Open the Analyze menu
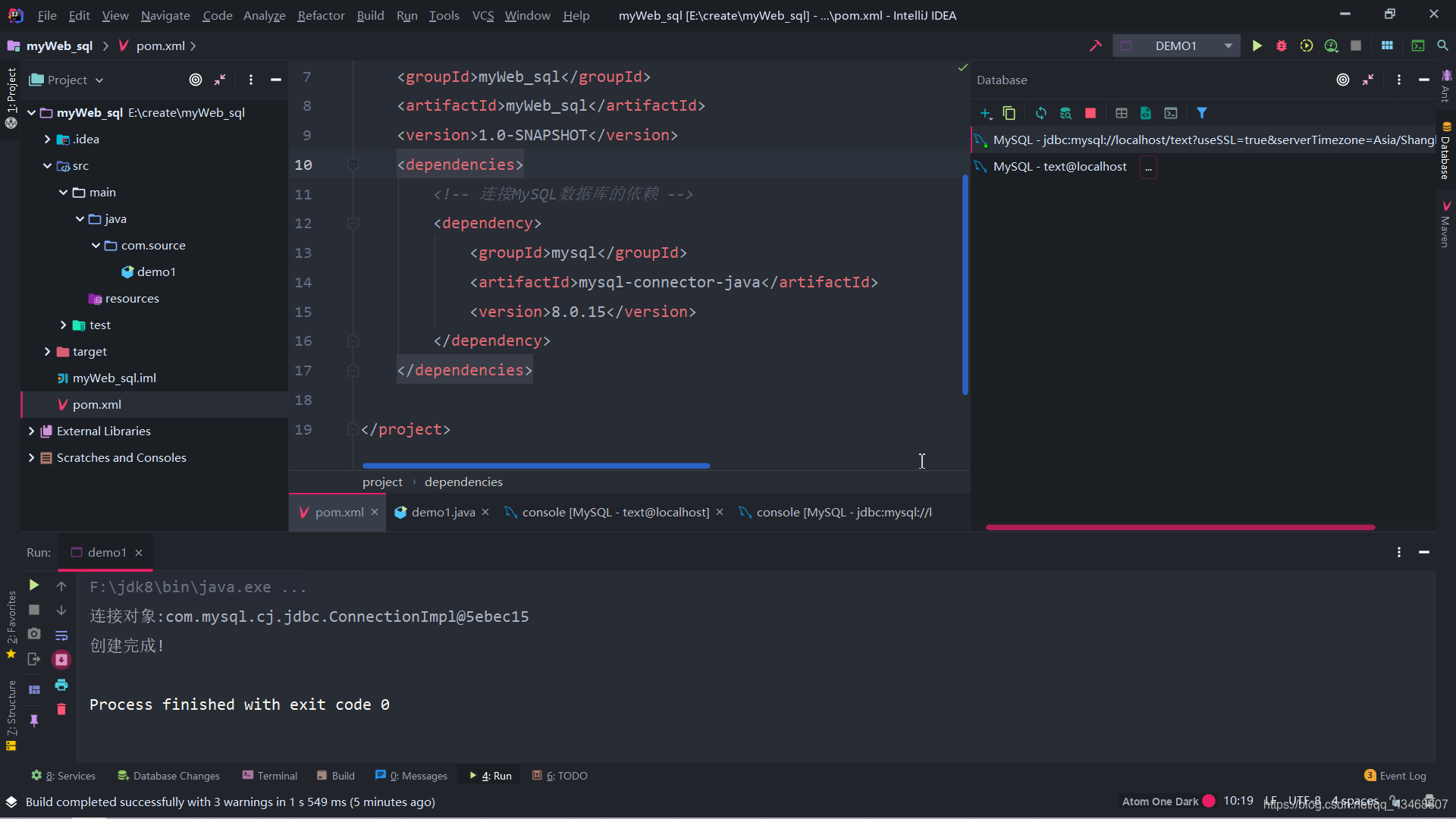Screen dimensions: 1456x819 tap(264, 15)
